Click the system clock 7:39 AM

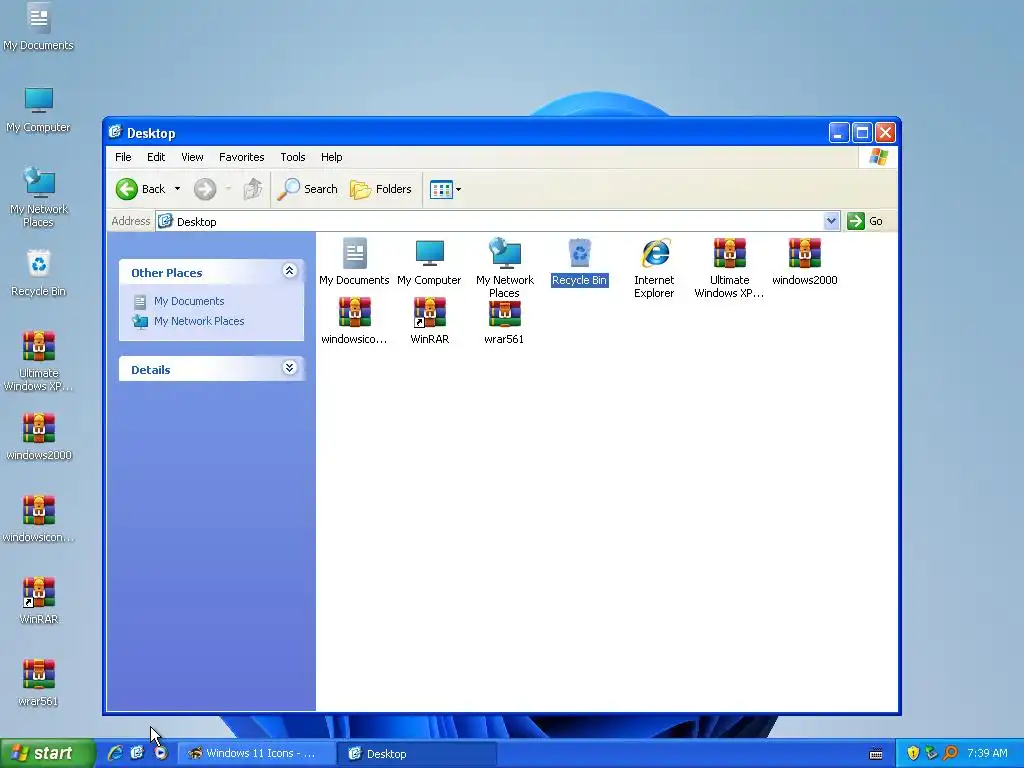(987, 754)
